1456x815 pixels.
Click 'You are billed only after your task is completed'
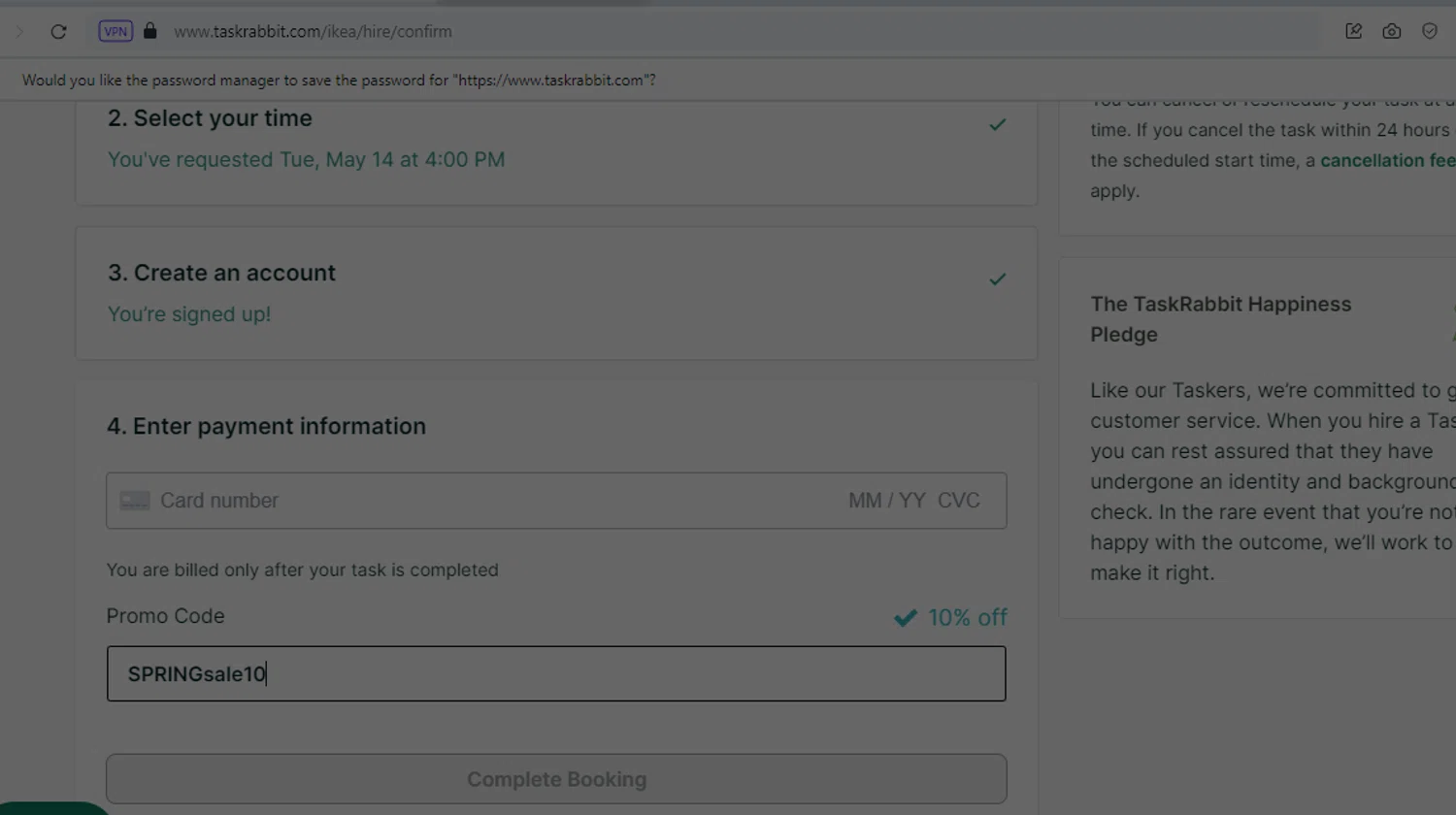click(x=302, y=570)
